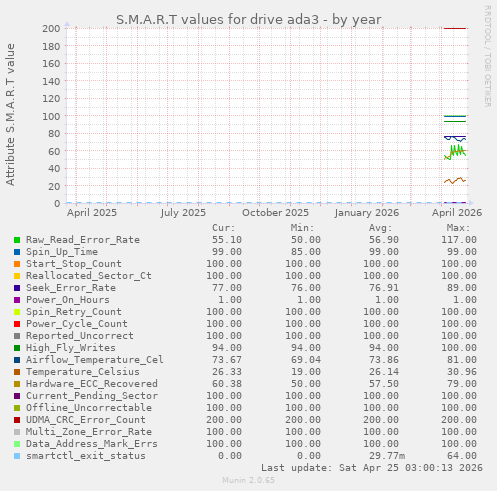This screenshot has height=491, width=497.
Task: Click the Start_Stop_Count orange color swatch
Action: point(17,264)
